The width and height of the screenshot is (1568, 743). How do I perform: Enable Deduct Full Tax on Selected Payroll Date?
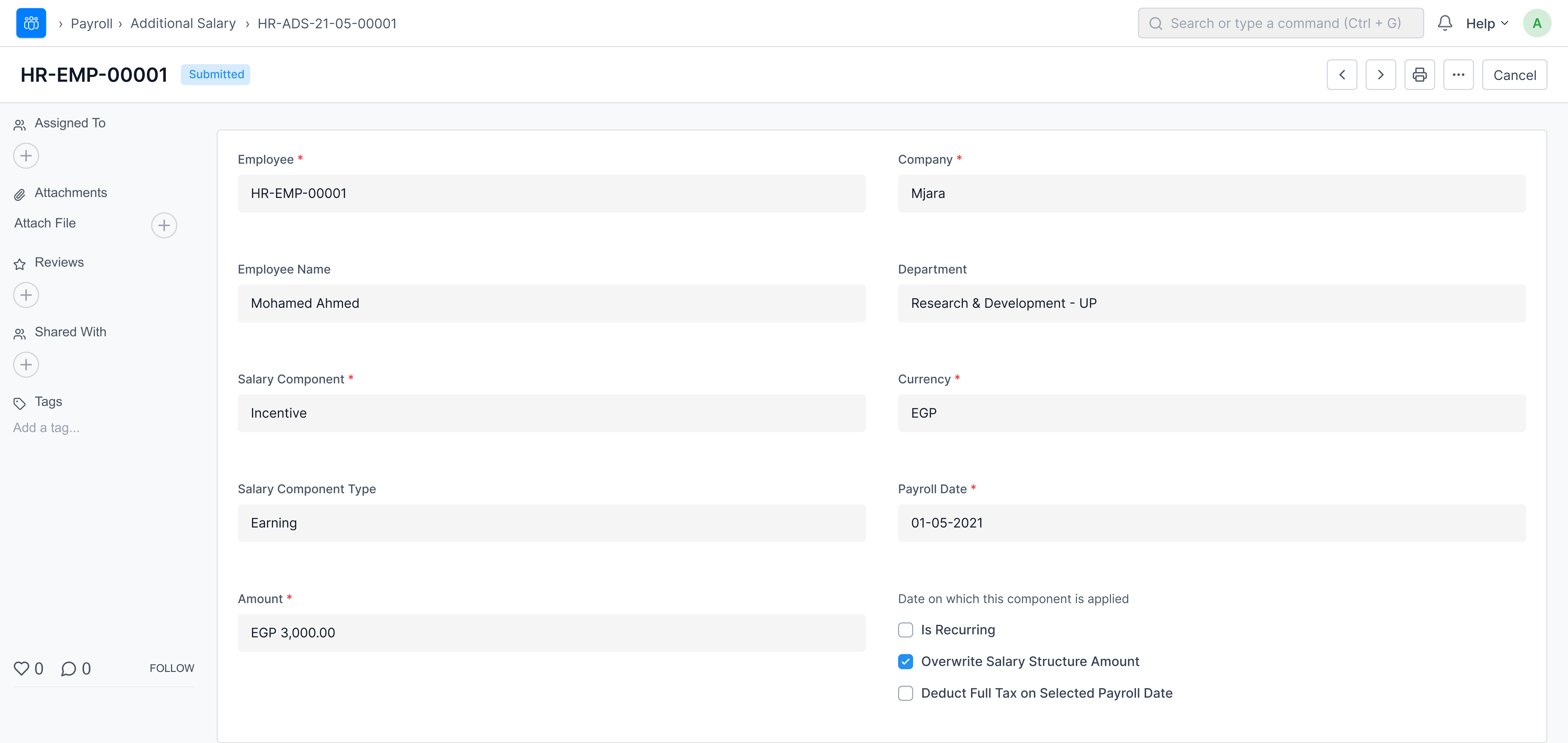(x=906, y=693)
